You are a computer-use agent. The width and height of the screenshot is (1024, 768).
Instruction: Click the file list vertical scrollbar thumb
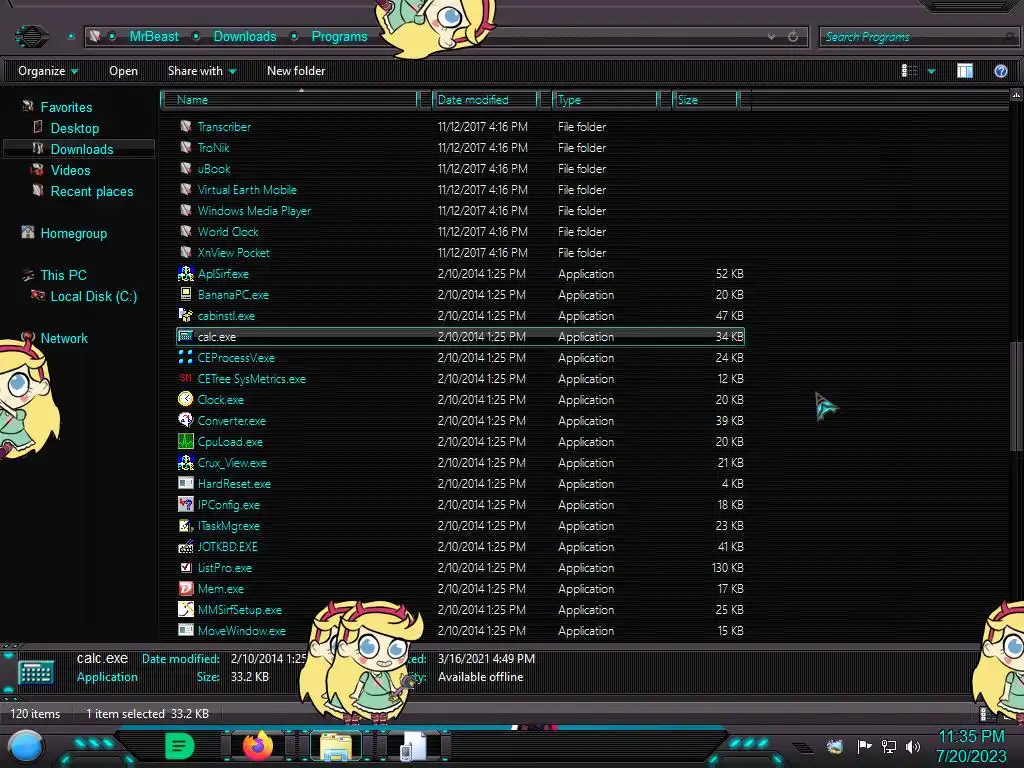tap(1016, 396)
